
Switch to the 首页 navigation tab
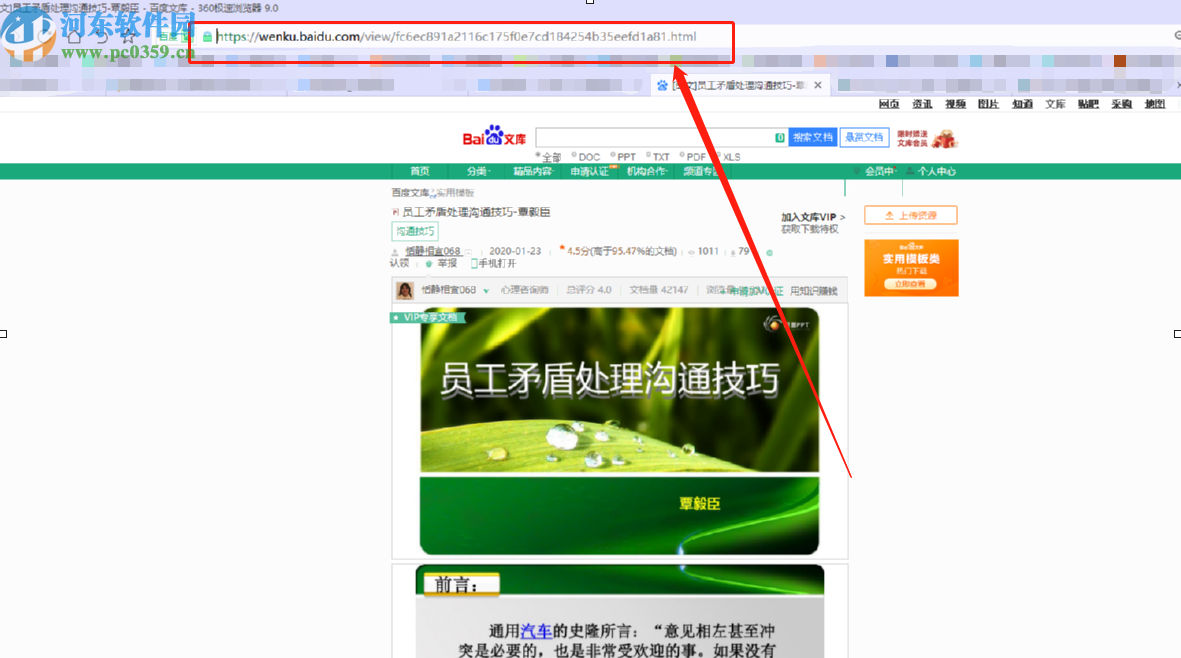coord(419,170)
